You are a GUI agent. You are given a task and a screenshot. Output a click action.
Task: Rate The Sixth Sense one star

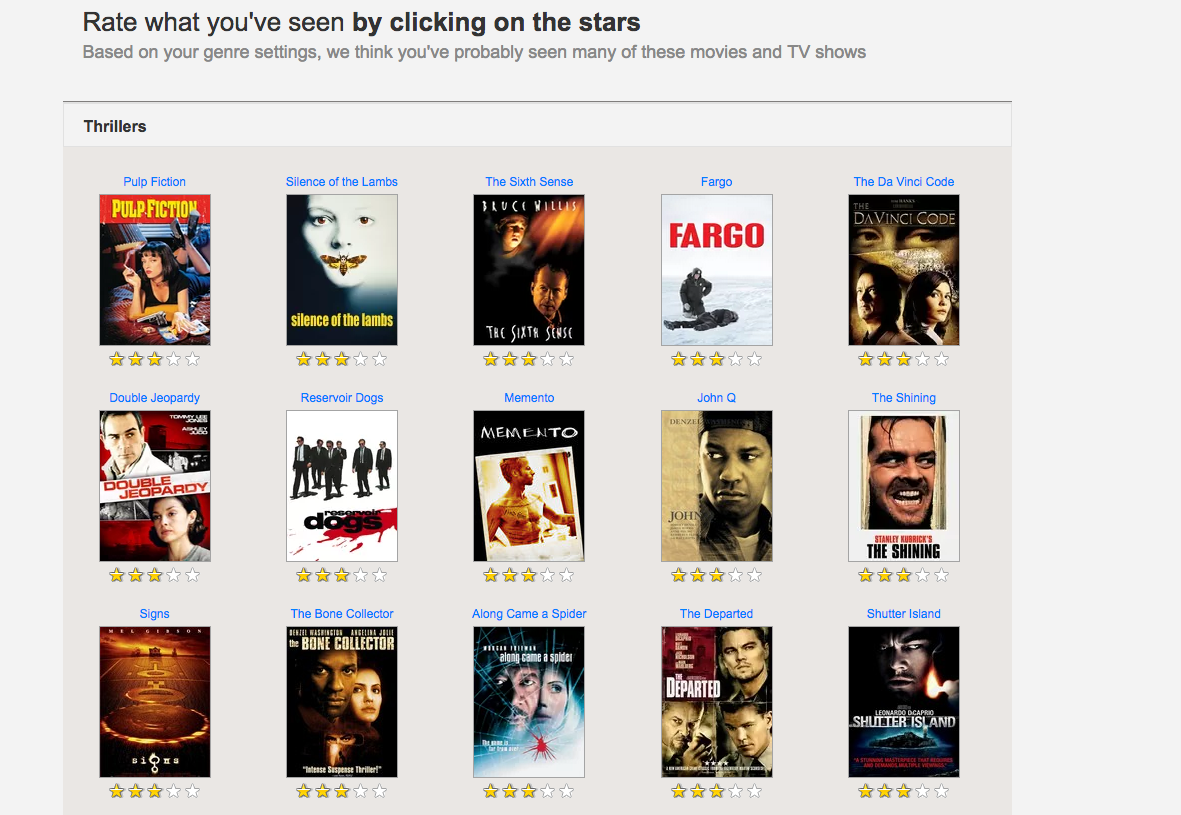[491, 359]
